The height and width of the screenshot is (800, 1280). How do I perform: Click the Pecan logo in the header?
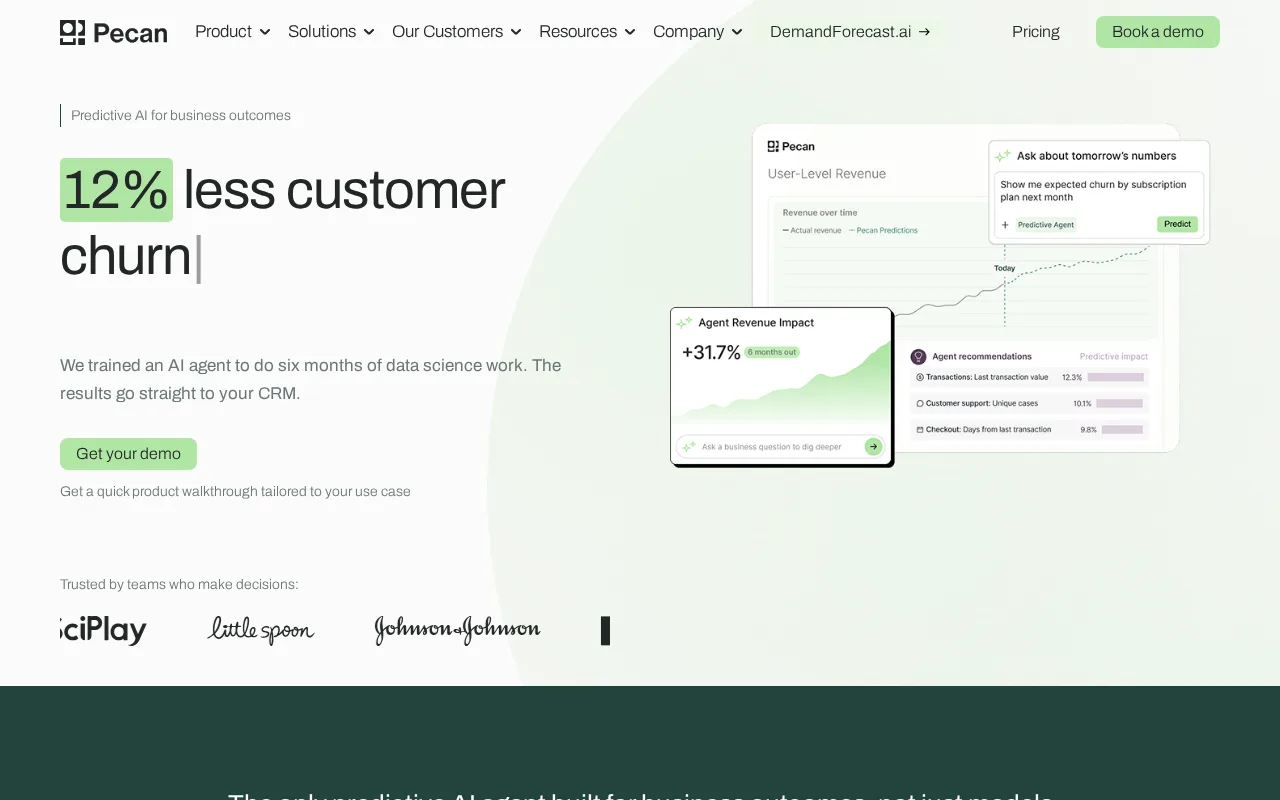(113, 32)
